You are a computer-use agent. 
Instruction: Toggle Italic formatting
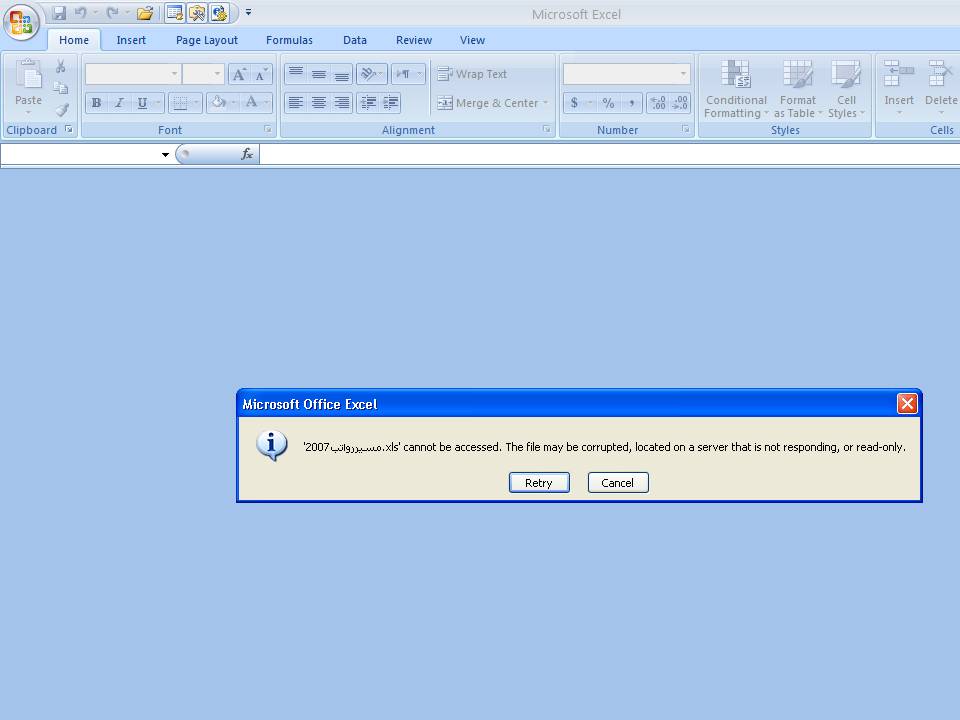[119, 103]
